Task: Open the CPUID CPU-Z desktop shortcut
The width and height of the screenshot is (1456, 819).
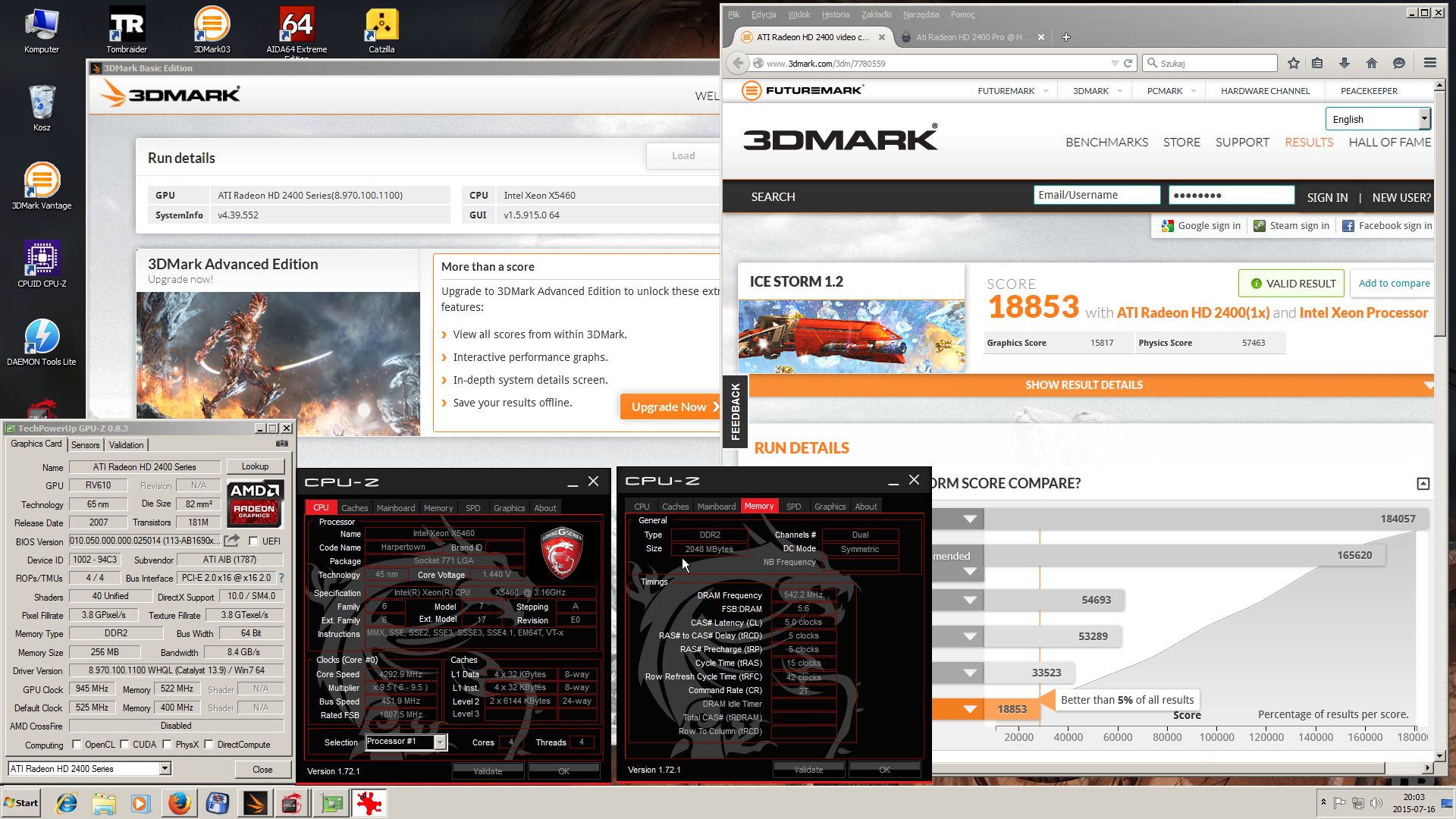Action: 42,265
